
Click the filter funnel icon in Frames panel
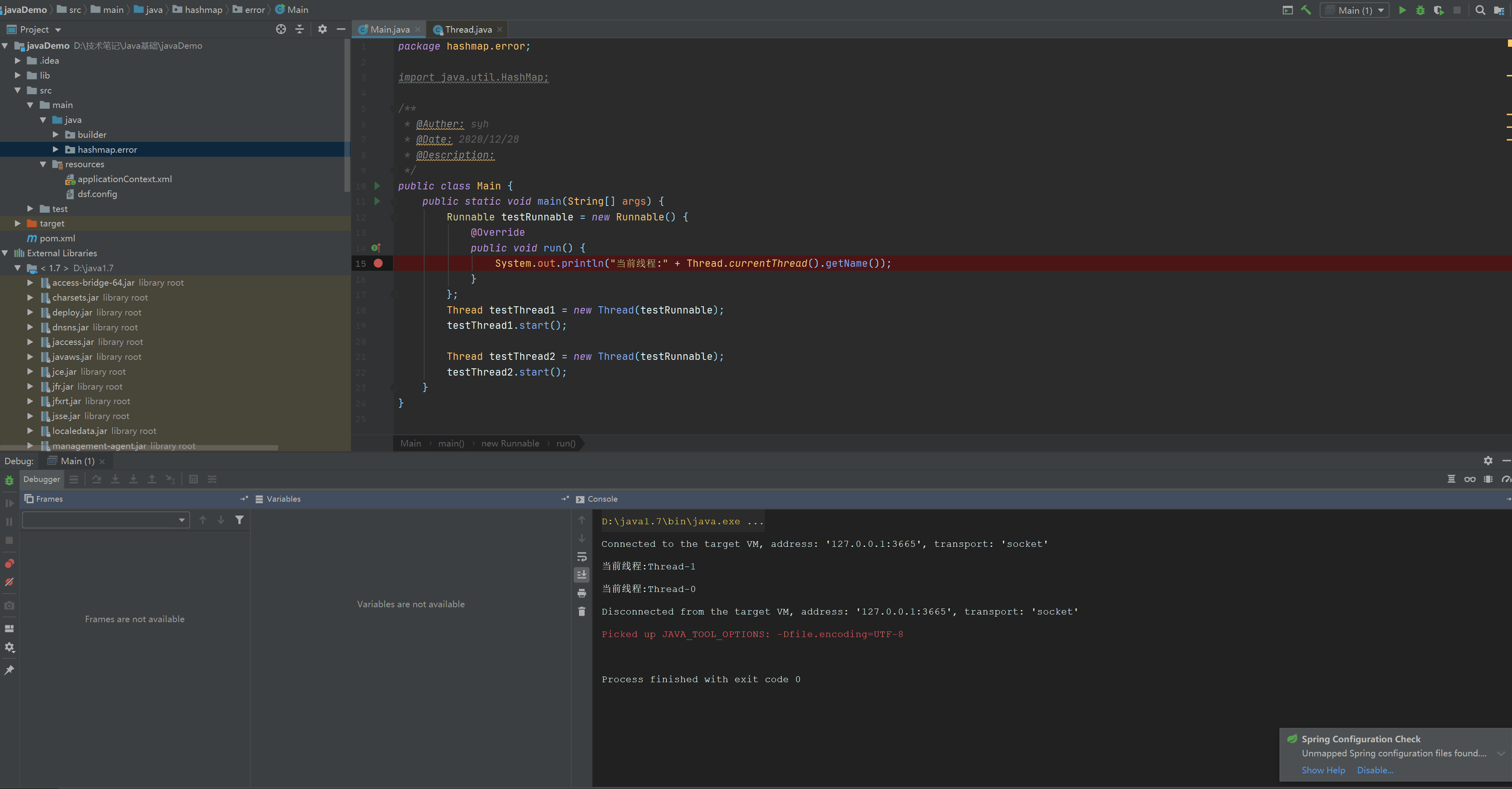coord(240,520)
